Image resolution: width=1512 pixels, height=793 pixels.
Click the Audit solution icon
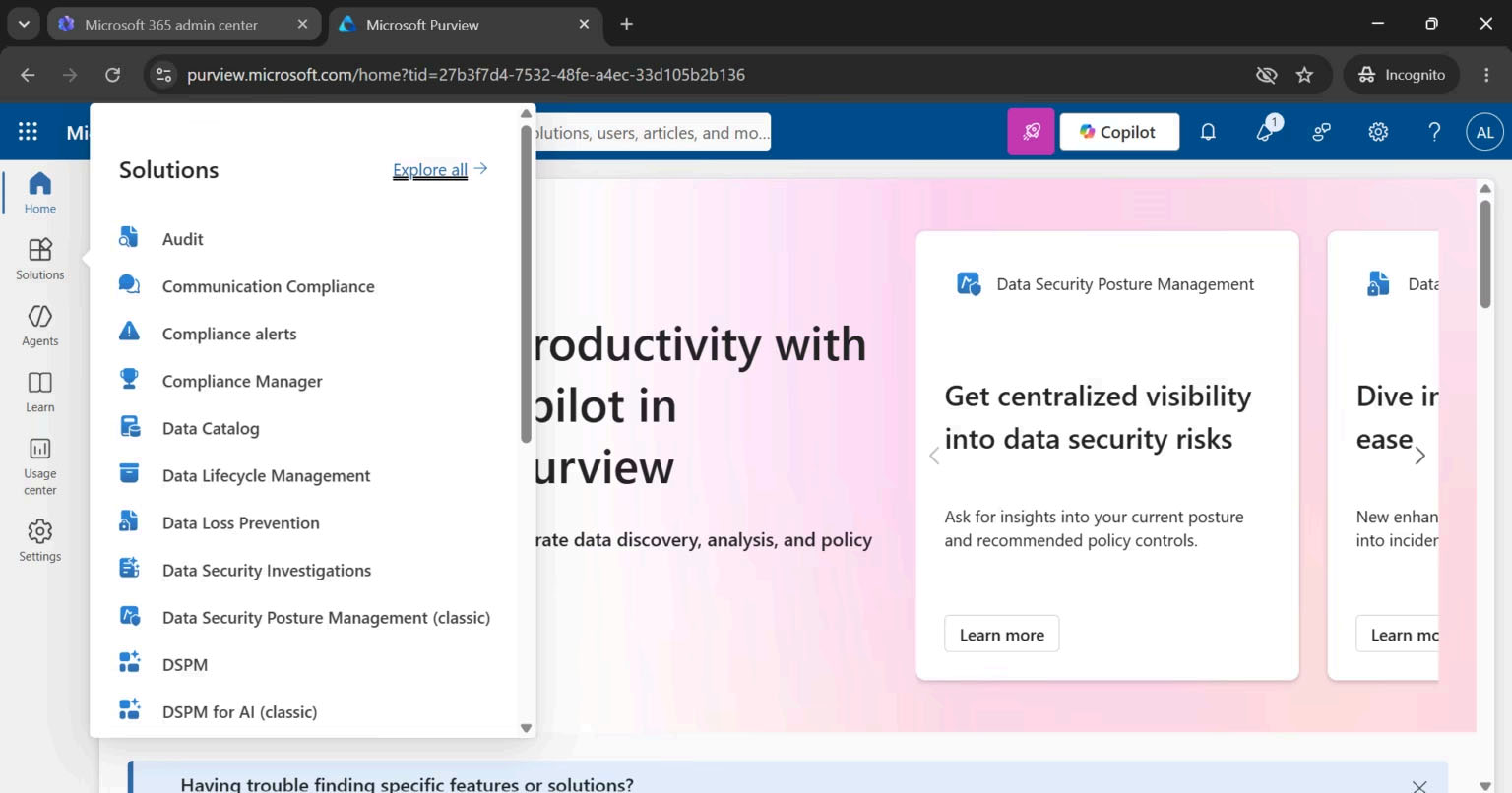(x=129, y=237)
